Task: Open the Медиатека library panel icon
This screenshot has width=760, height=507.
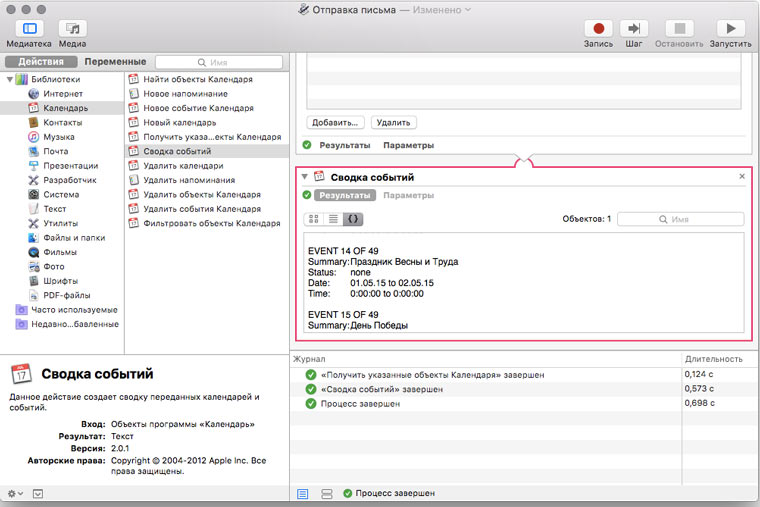Action: tap(28, 29)
